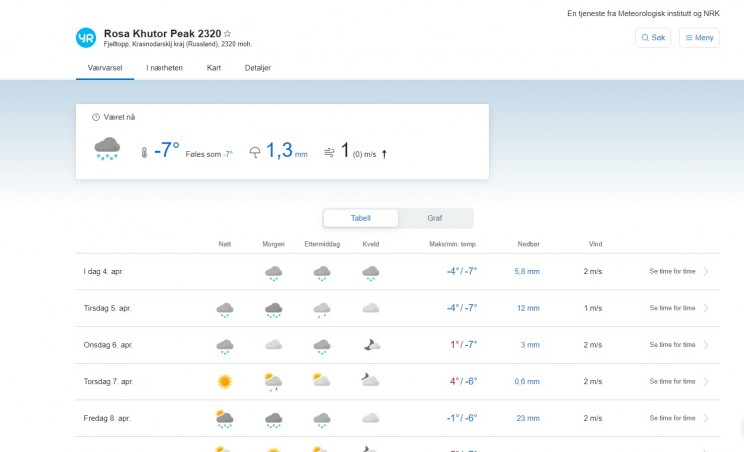
Task: Click Fredag 8. apr. evening cloud icon
Action: [x=371, y=418]
